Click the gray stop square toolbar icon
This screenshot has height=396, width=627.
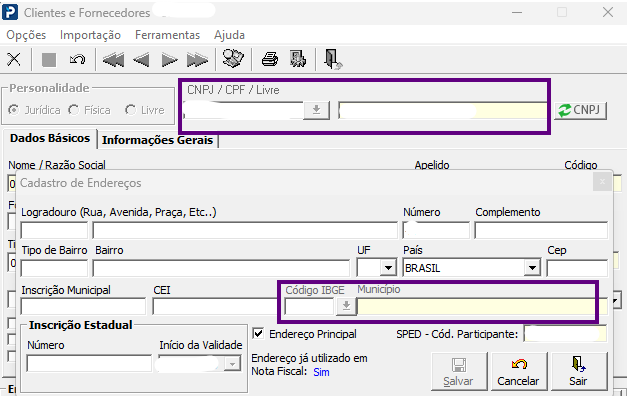[49, 60]
